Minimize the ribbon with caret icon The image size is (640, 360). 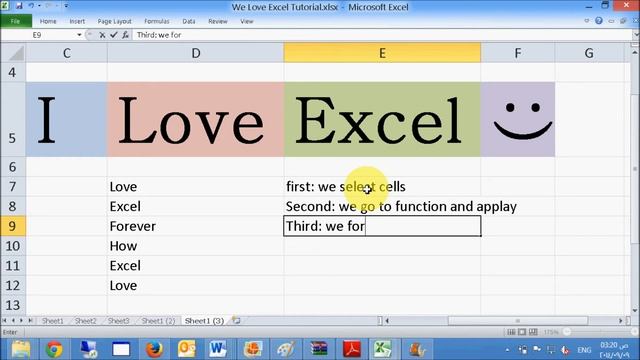point(587,21)
